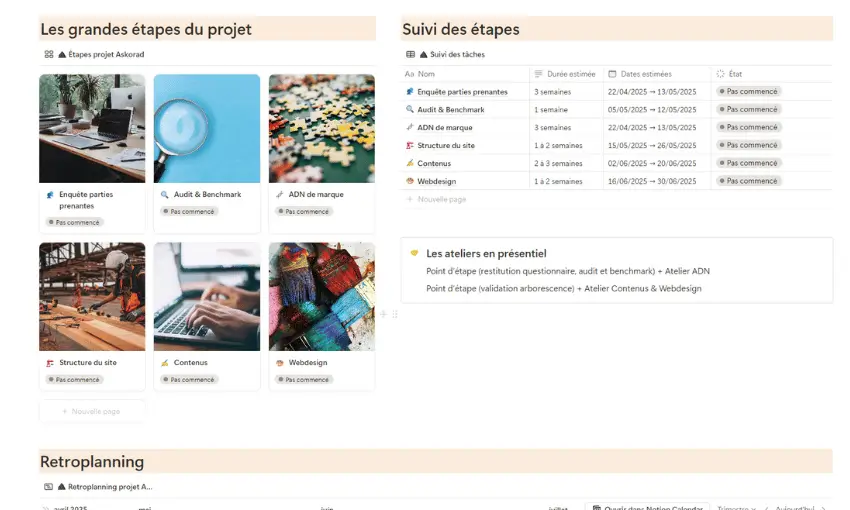Click the icon of the Structure du site table row
This screenshot has width=850, height=510.
(410, 145)
